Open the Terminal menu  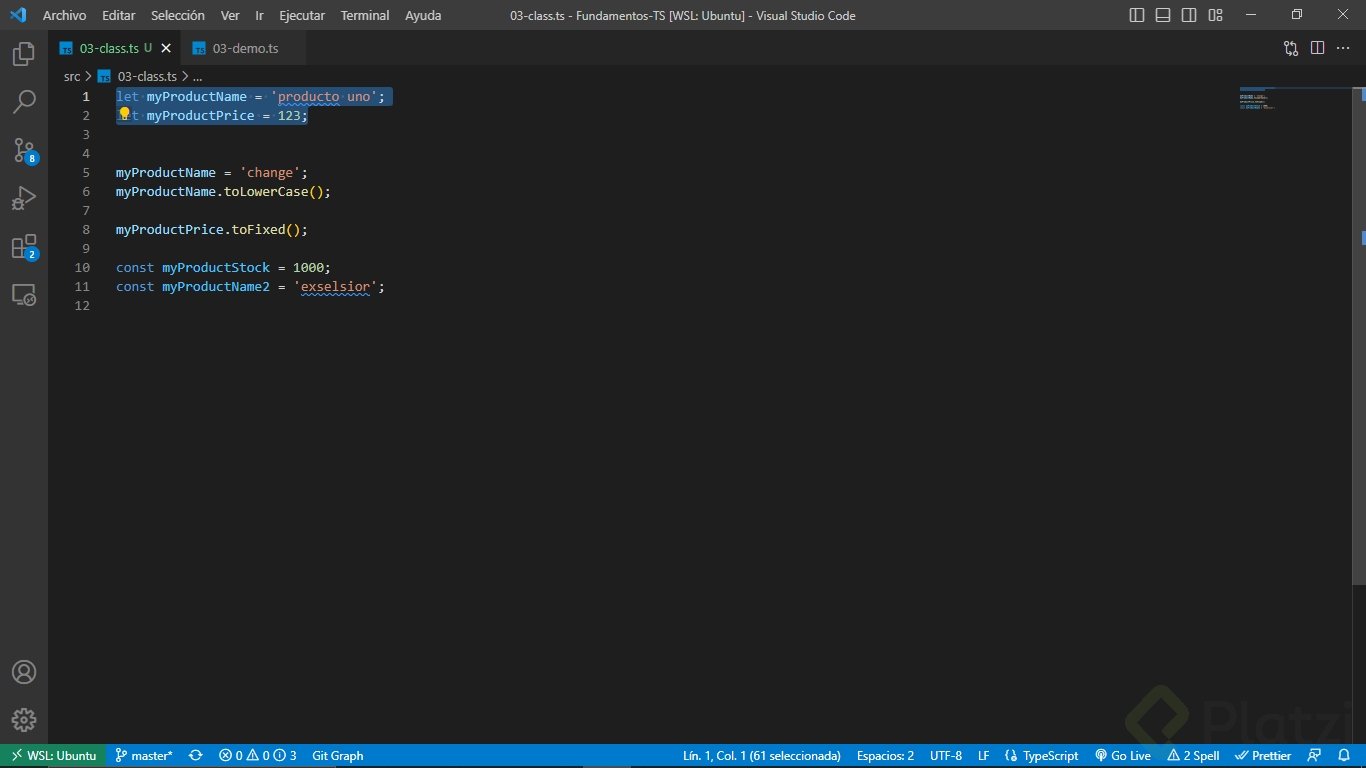click(364, 15)
